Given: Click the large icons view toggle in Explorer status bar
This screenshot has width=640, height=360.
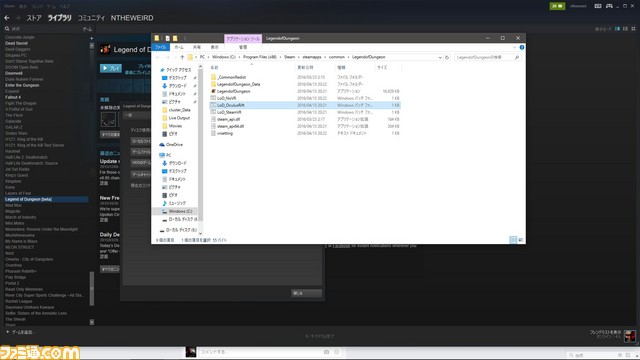Looking at the screenshot, I should coord(520,240).
